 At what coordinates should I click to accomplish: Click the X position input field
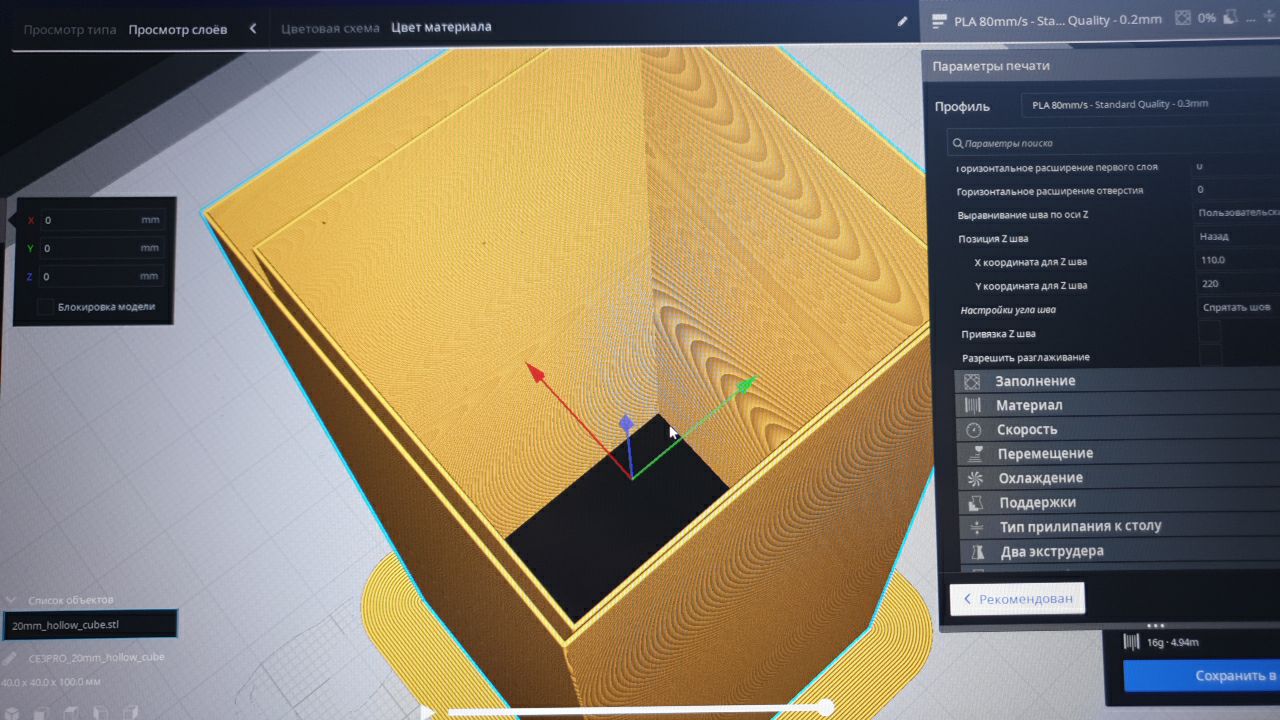[101, 220]
